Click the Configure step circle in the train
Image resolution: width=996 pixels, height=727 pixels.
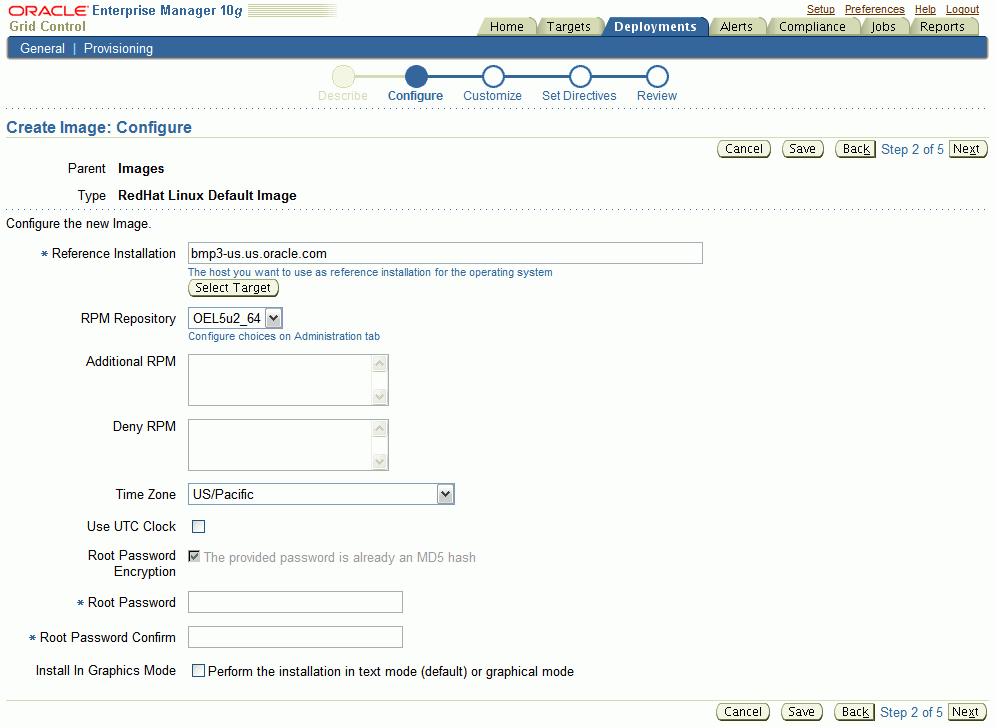coord(416,77)
